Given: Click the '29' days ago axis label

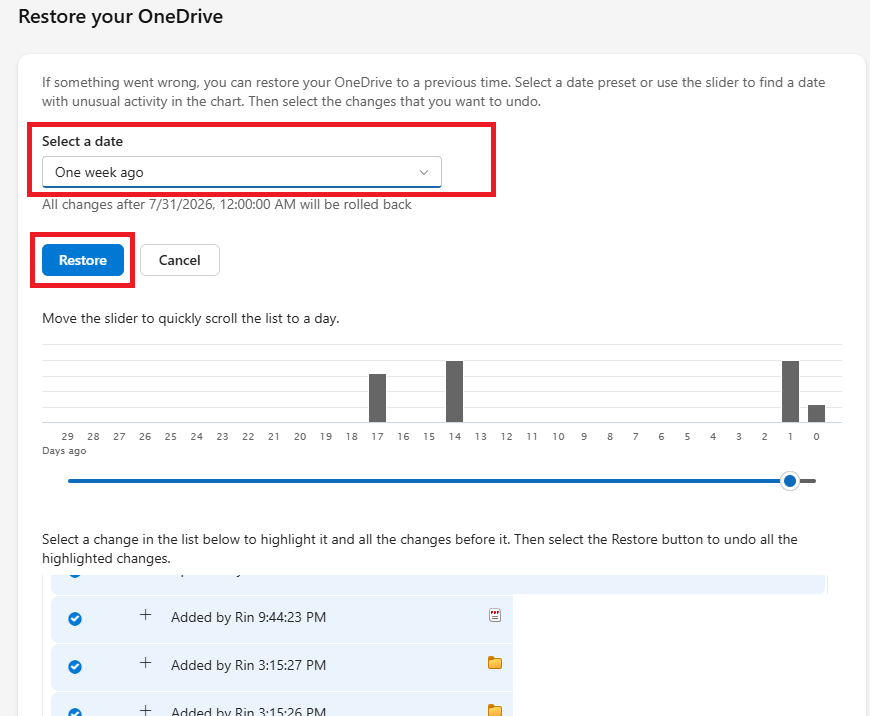Looking at the screenshot, I should [68, 437].
